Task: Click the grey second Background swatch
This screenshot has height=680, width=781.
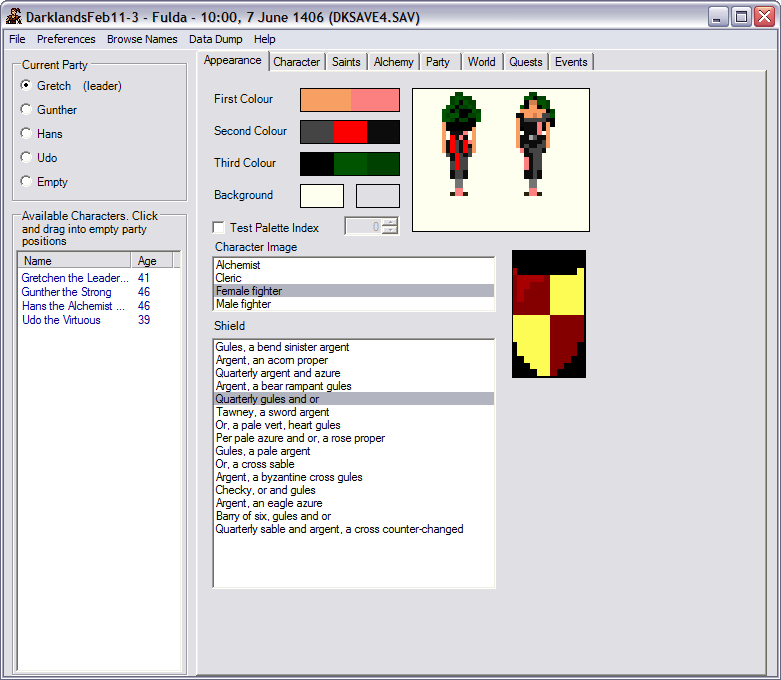Action: click(x=378, y=196)
